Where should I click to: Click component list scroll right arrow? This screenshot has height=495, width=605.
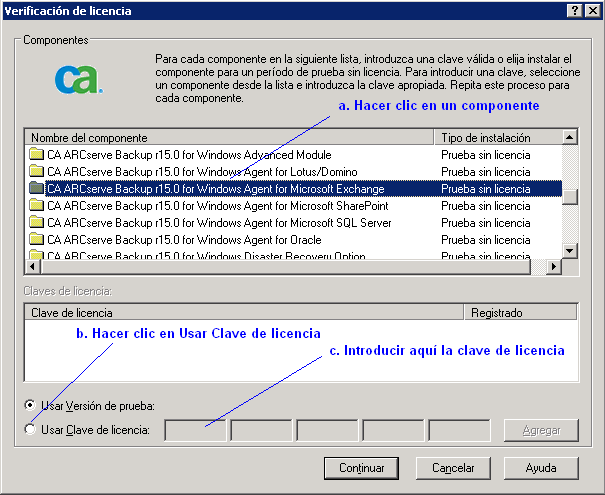point(554,266)
